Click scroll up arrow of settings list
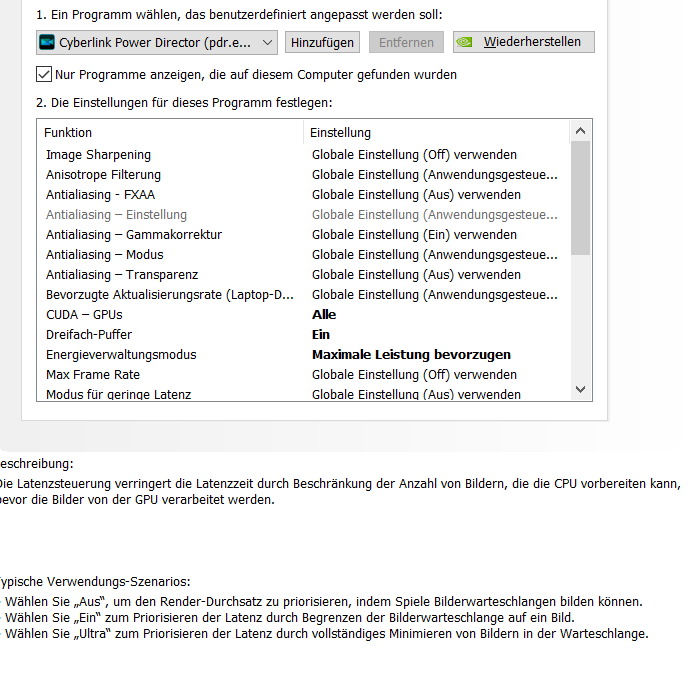The width and height of the screenshot is (693, 680). tap(580, 131)
